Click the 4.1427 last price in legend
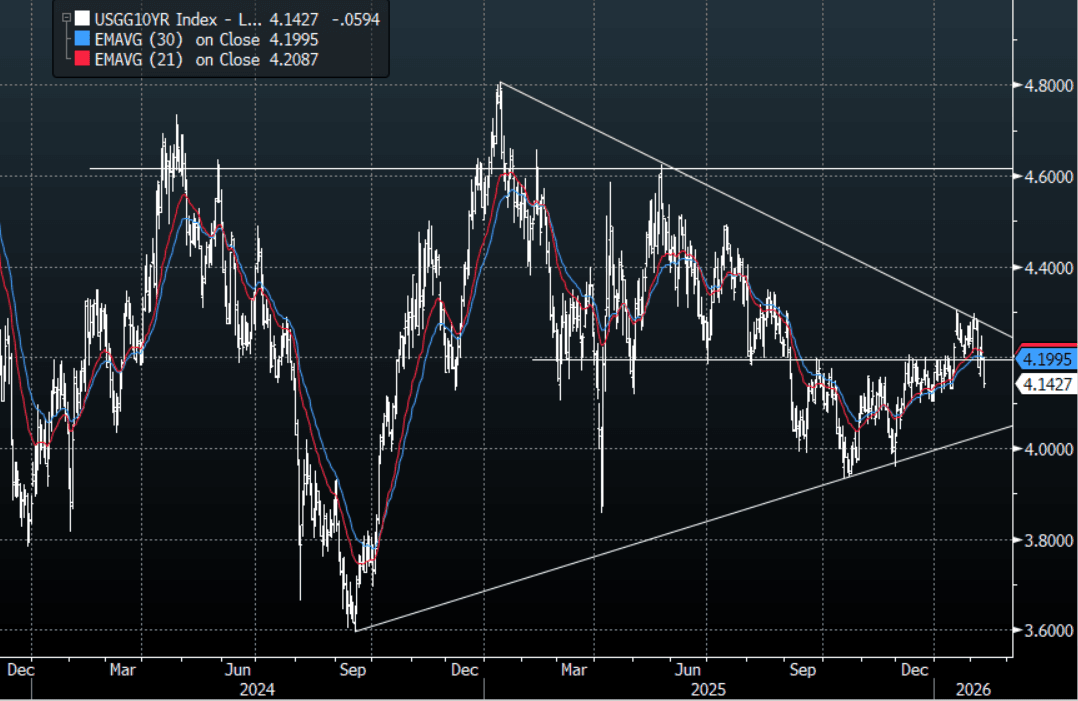The width and height of the screenshot is (1078, 701). tap(294, 19)
